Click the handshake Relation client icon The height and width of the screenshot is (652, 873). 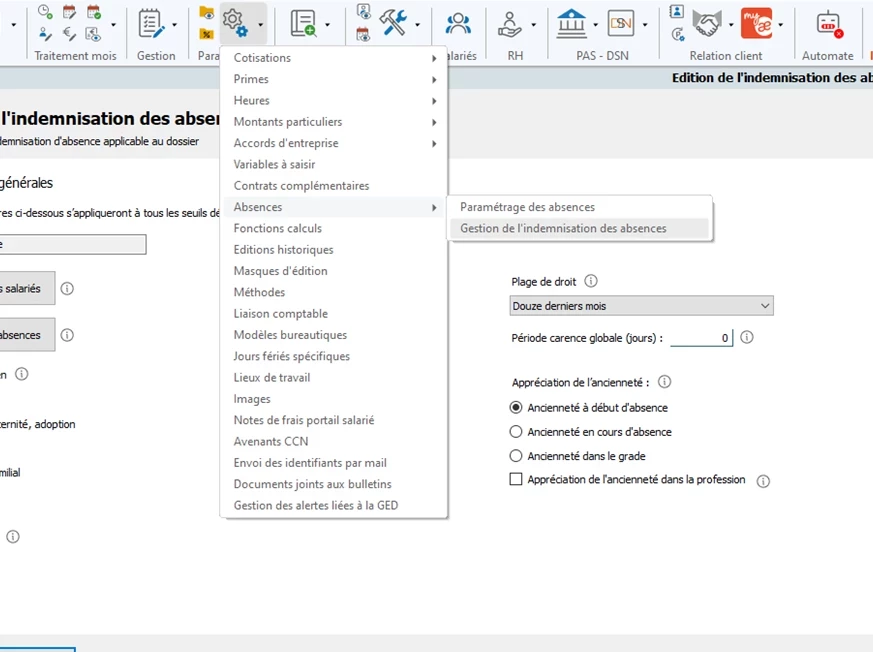(708, 22)
